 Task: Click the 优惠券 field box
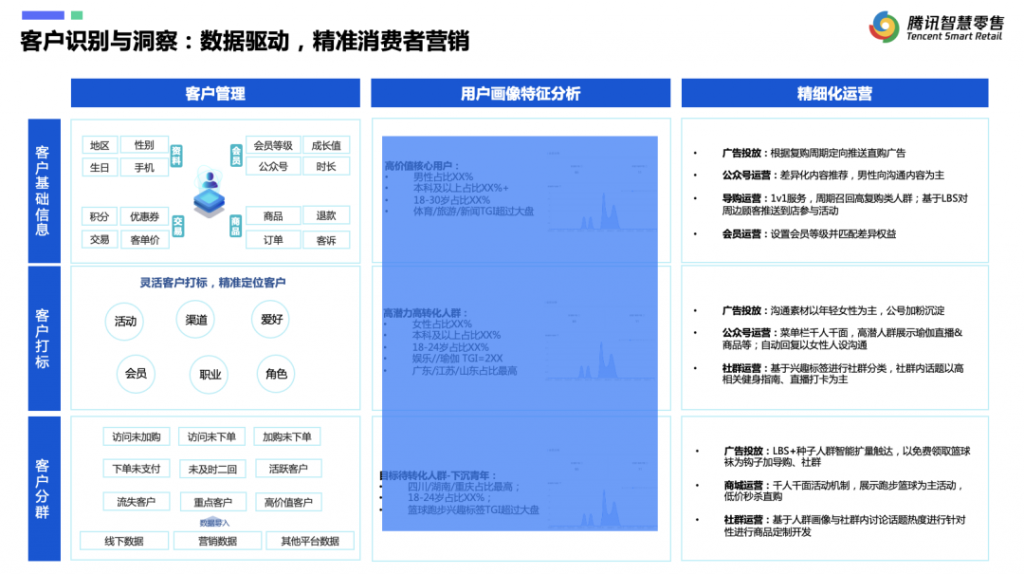tap(144, 216)
